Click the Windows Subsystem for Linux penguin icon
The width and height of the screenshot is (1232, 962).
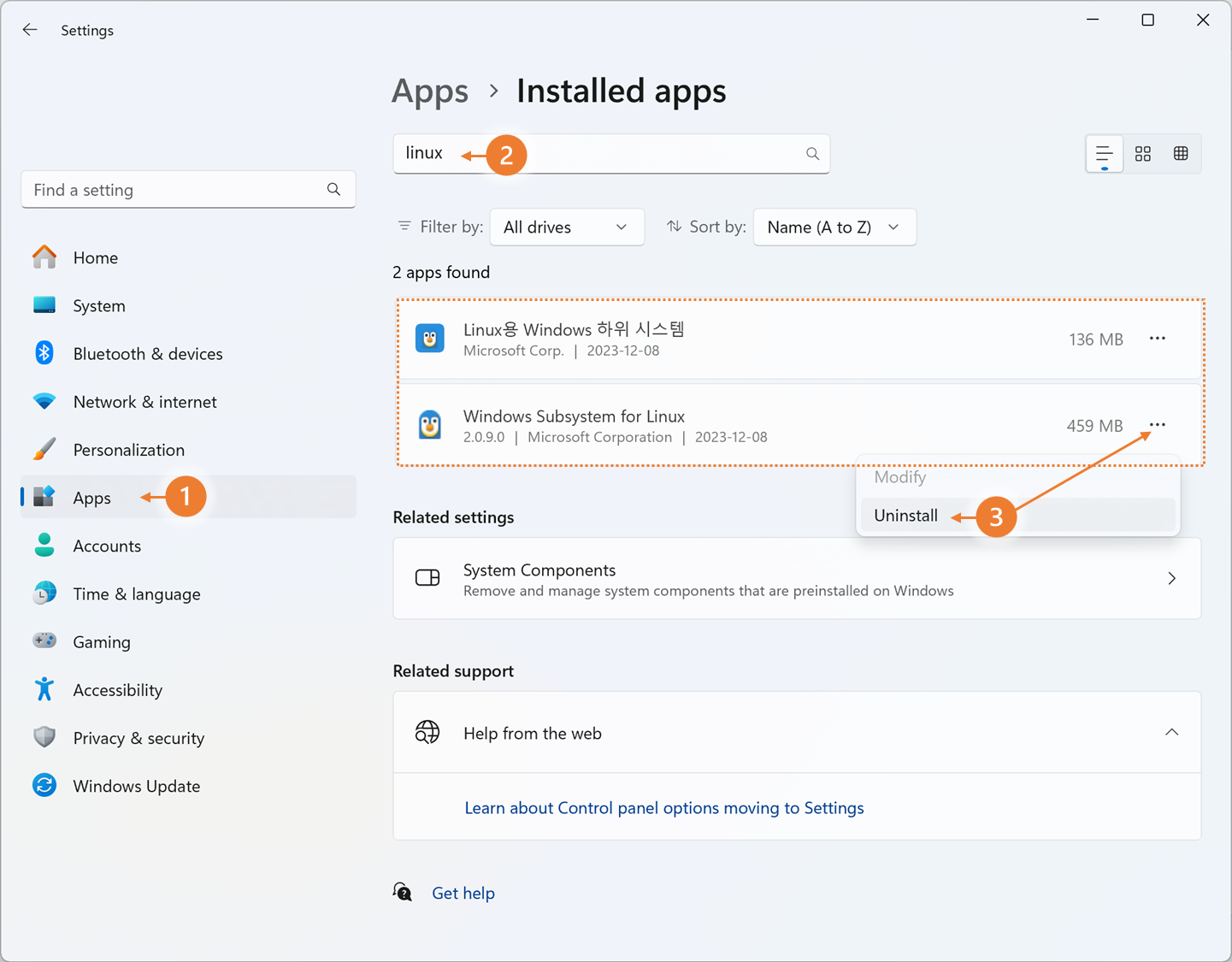(x=430, y=425)
